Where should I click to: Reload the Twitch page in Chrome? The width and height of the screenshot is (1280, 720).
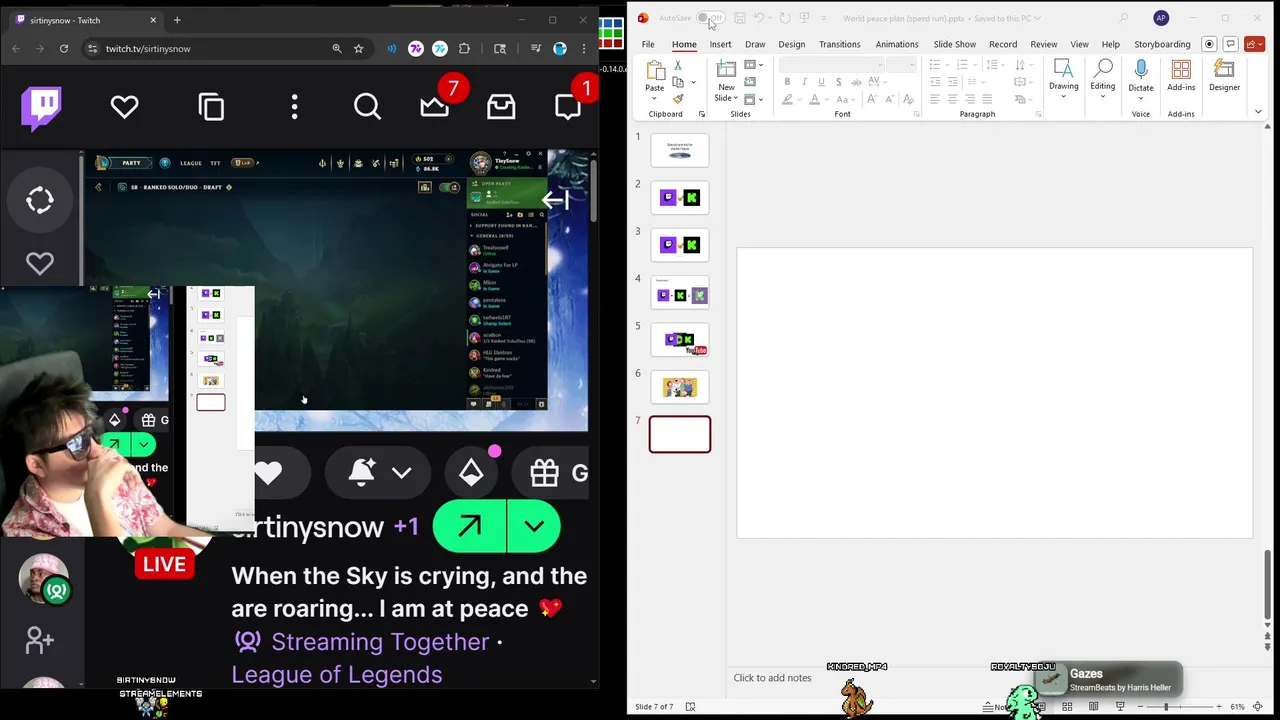click(64, 48)
